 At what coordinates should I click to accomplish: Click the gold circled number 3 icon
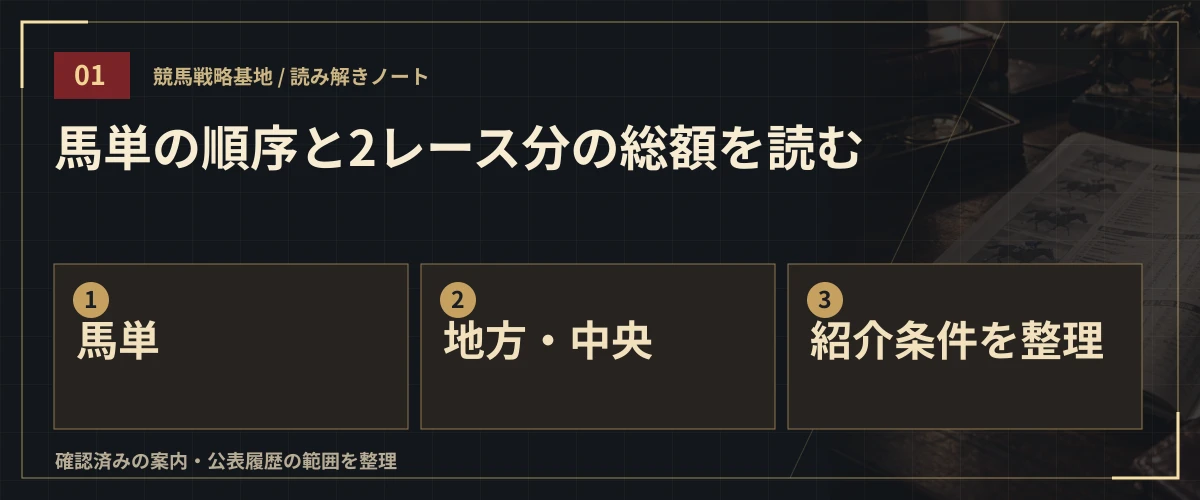[x=825, y=299]
